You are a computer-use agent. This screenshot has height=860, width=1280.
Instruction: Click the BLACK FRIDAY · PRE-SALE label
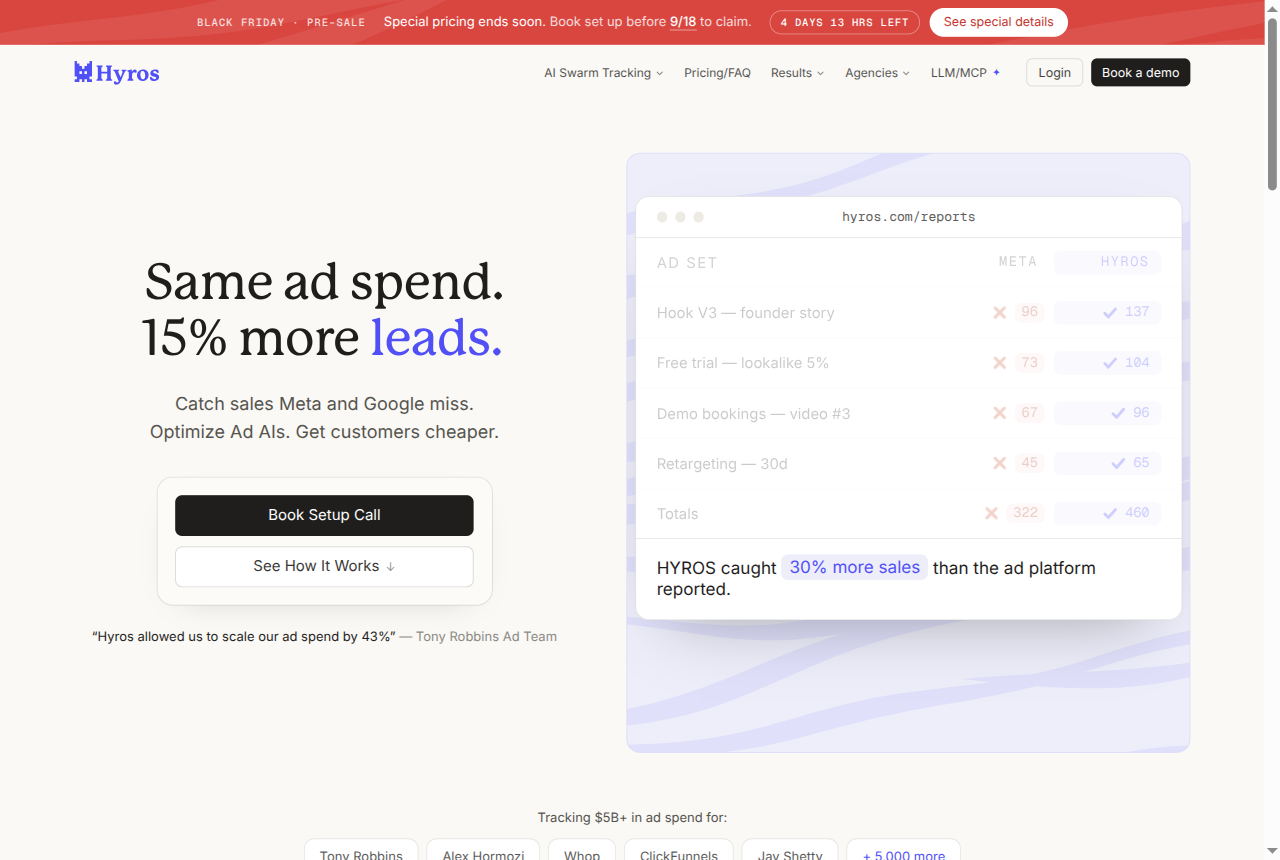point(281,22)
